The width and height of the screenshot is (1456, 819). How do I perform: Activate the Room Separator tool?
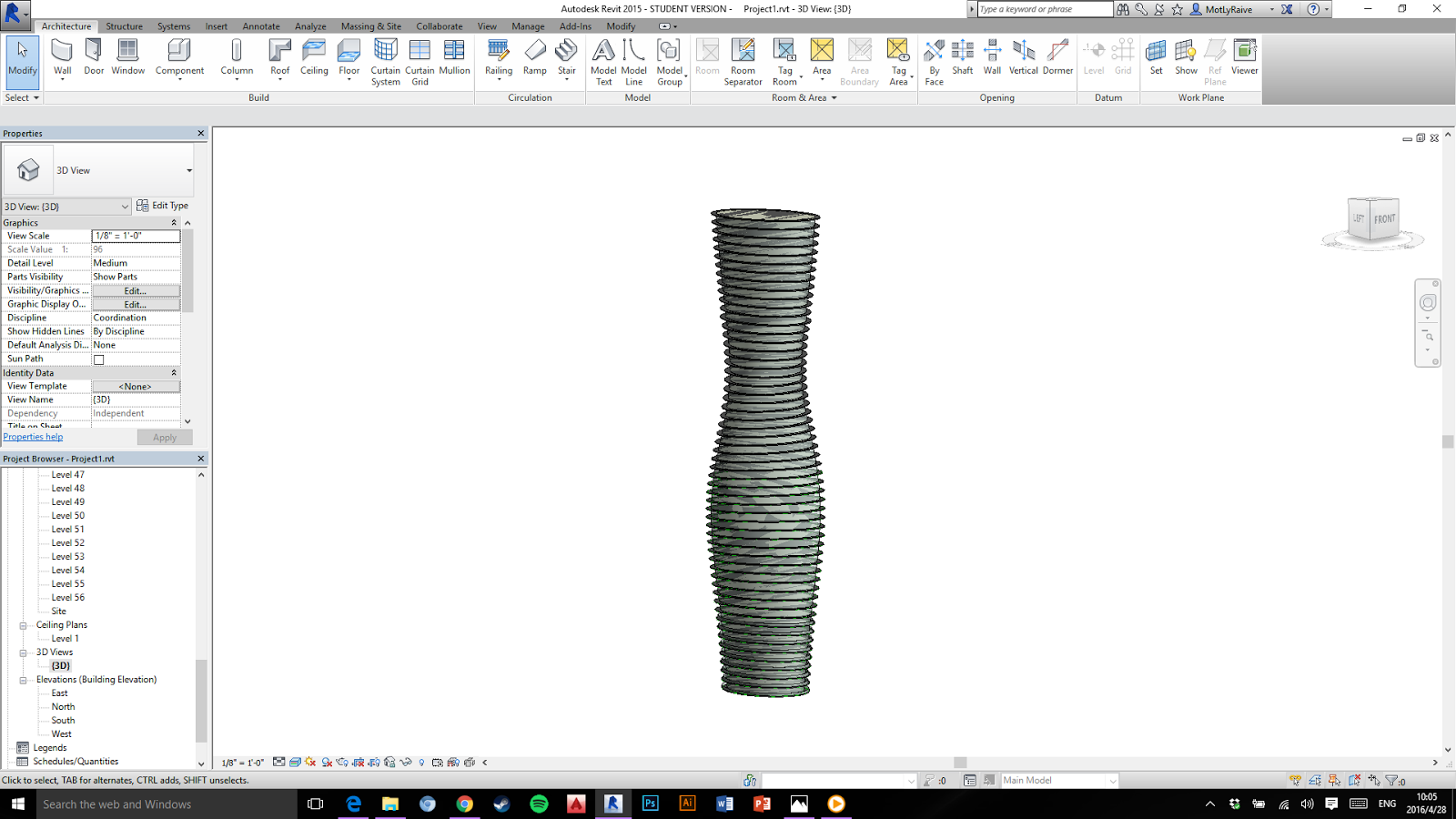[743, 59]
